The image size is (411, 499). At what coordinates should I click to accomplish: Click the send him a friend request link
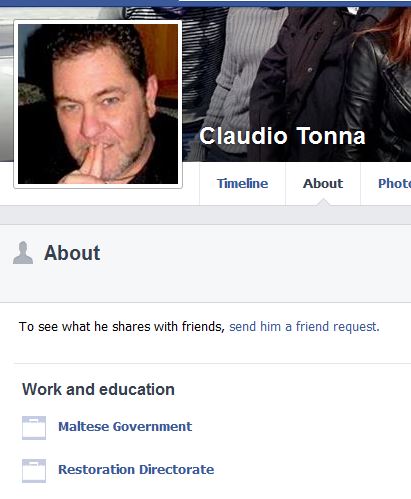pyautogui.click(x=304, y=326)
